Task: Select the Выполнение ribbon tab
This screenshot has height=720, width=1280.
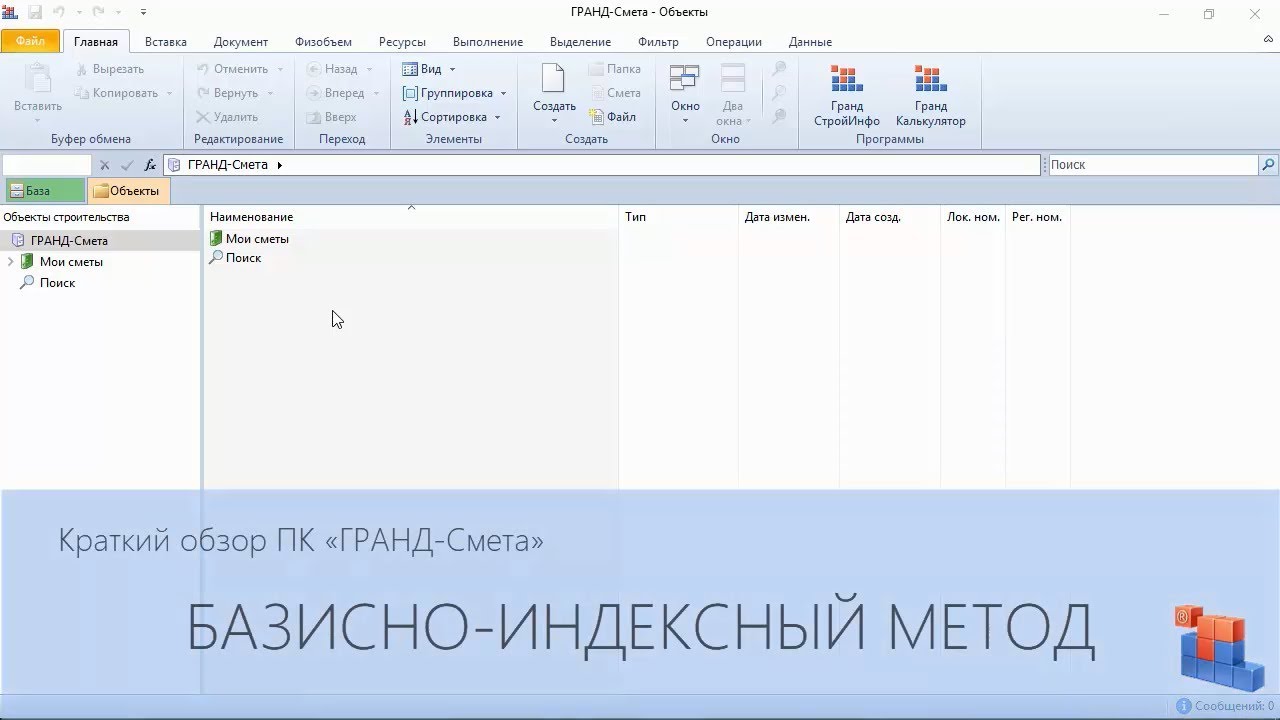Action: [x=488, y=42]
